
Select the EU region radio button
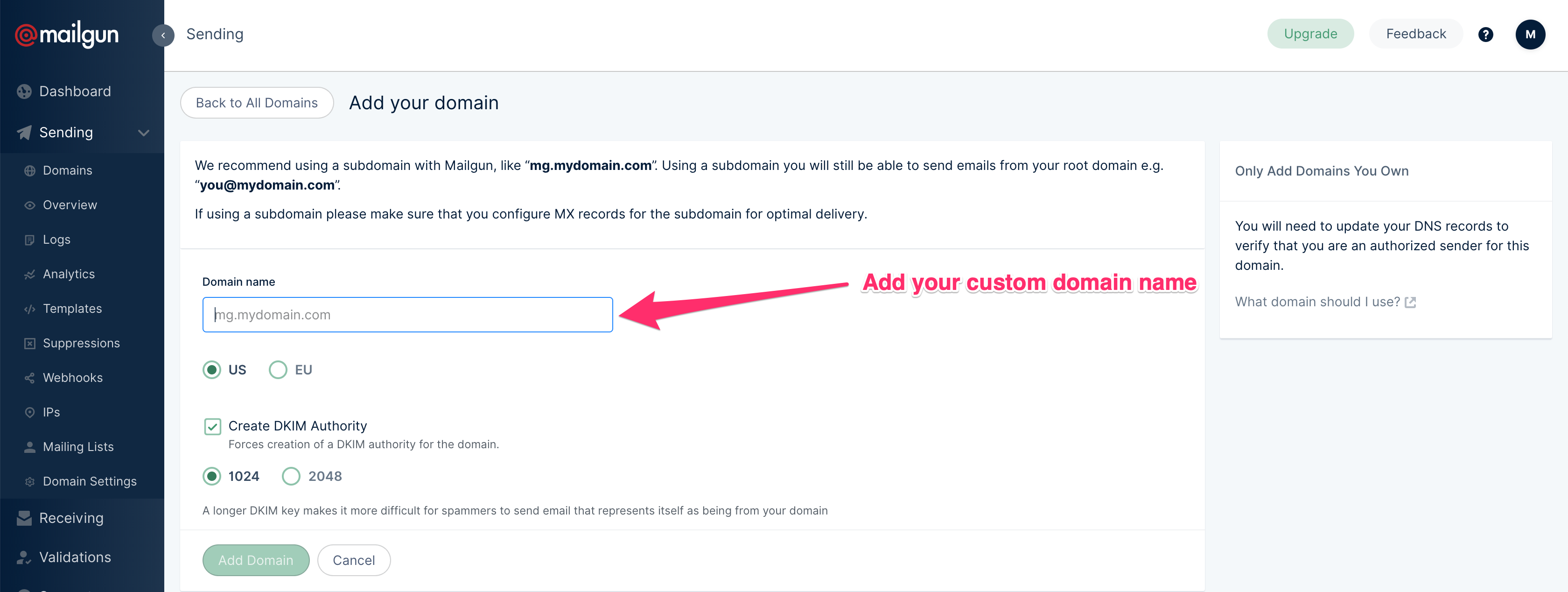(x=278, y=370)
